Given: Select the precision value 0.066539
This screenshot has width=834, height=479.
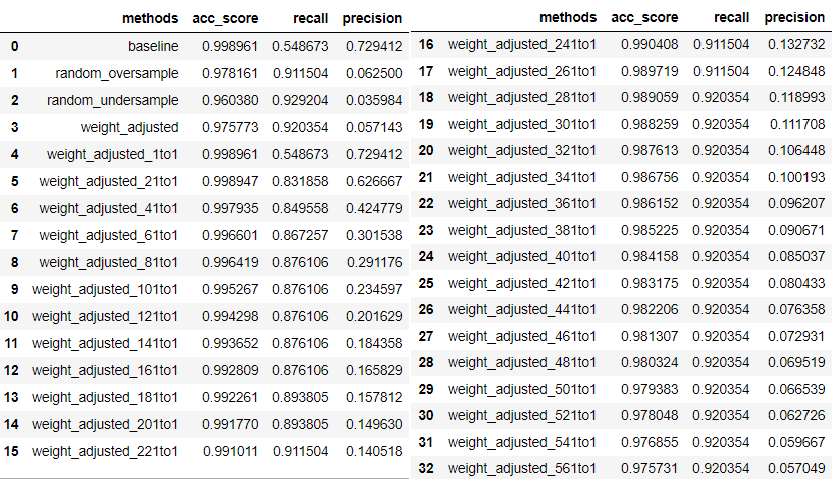Looking at the screenshot, I should click(796, 389).
